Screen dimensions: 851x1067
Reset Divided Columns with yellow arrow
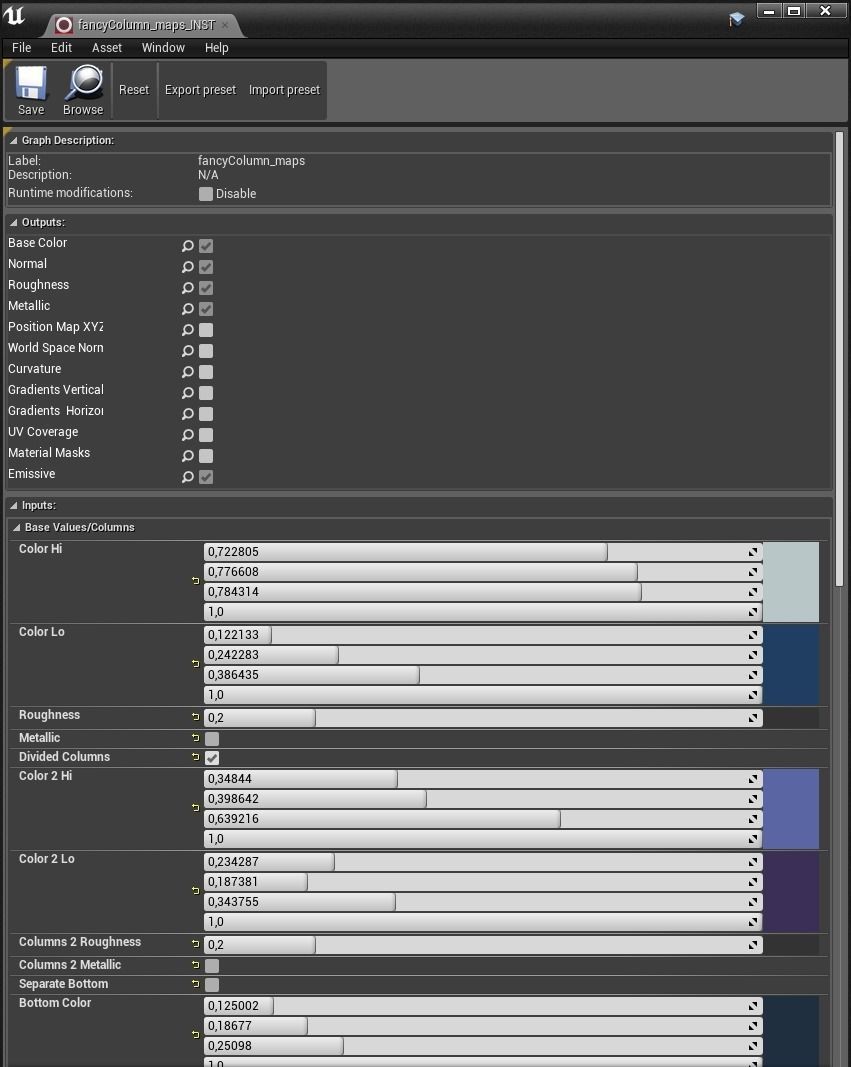point(196,757)
